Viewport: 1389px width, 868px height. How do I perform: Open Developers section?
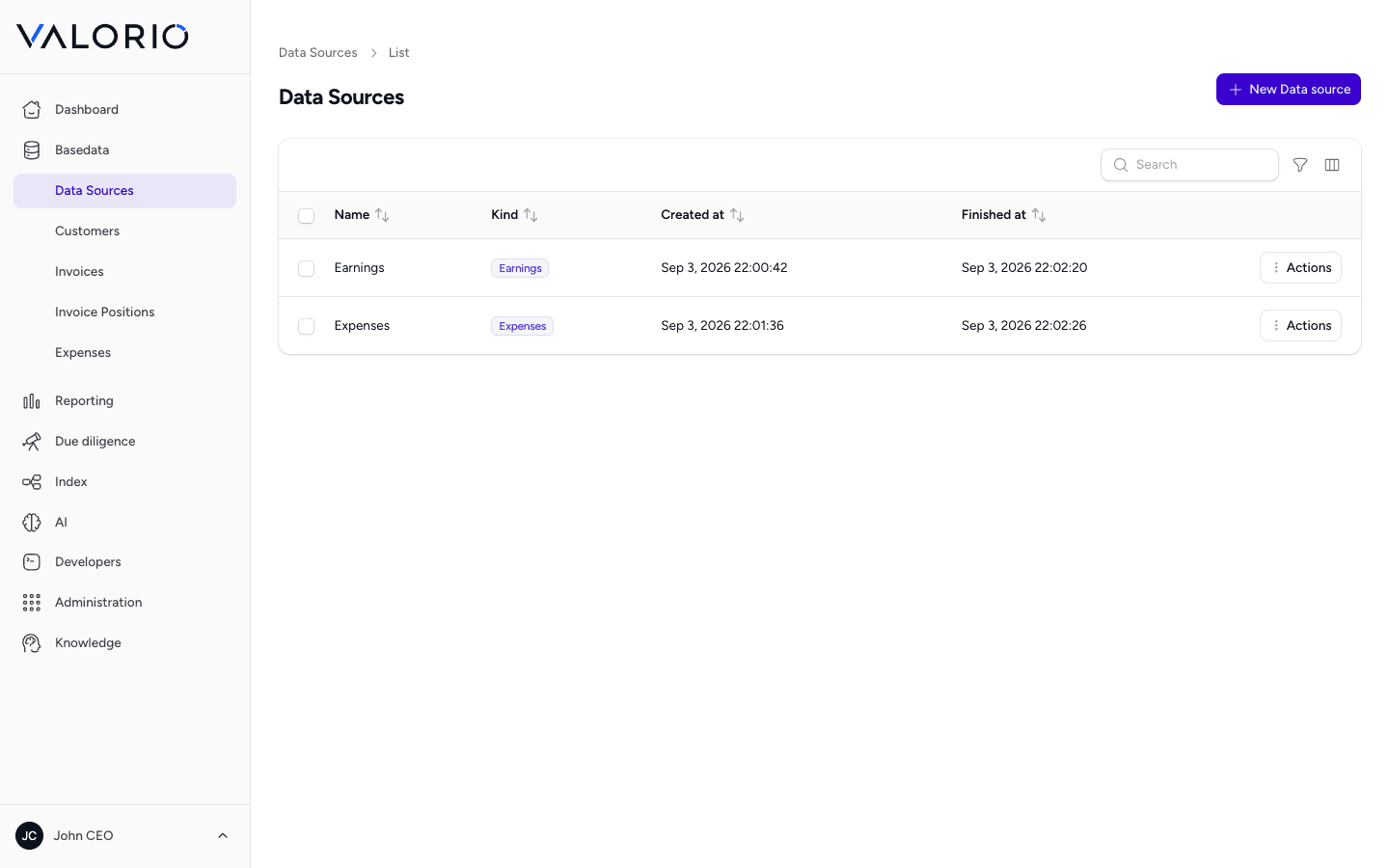125,562
